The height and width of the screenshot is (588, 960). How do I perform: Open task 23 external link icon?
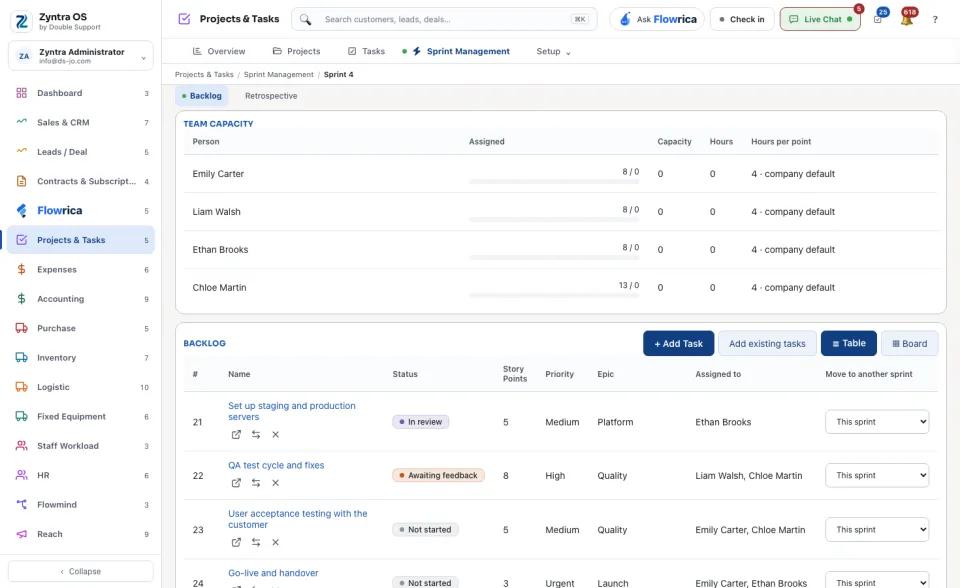(236, 542)
